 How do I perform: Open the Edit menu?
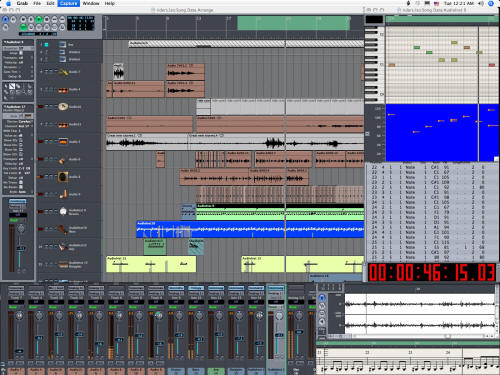(50, 3)
